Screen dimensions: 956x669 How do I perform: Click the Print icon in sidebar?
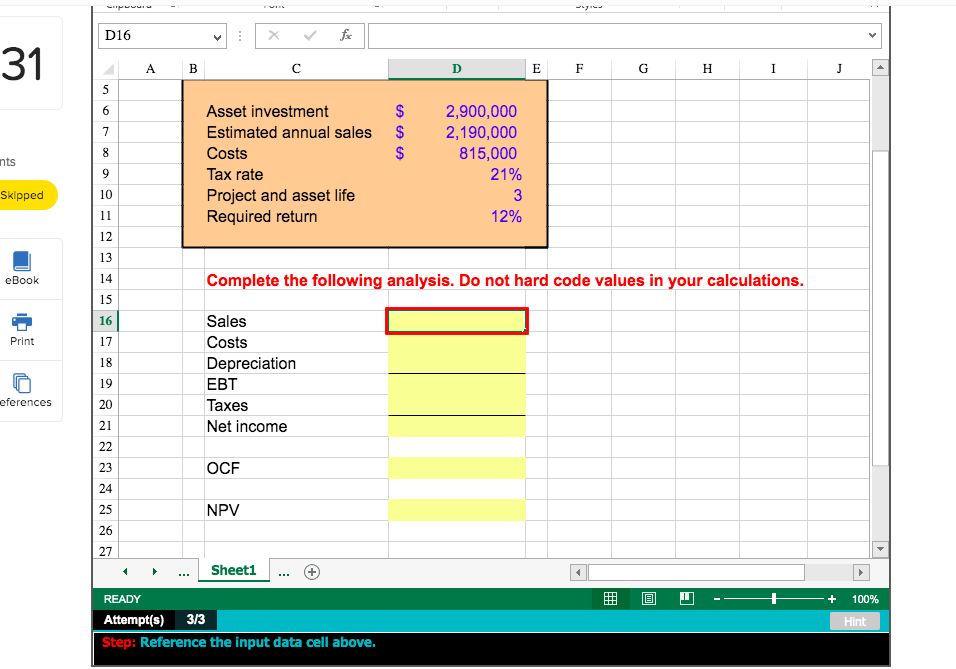click(x=22, y=322)
